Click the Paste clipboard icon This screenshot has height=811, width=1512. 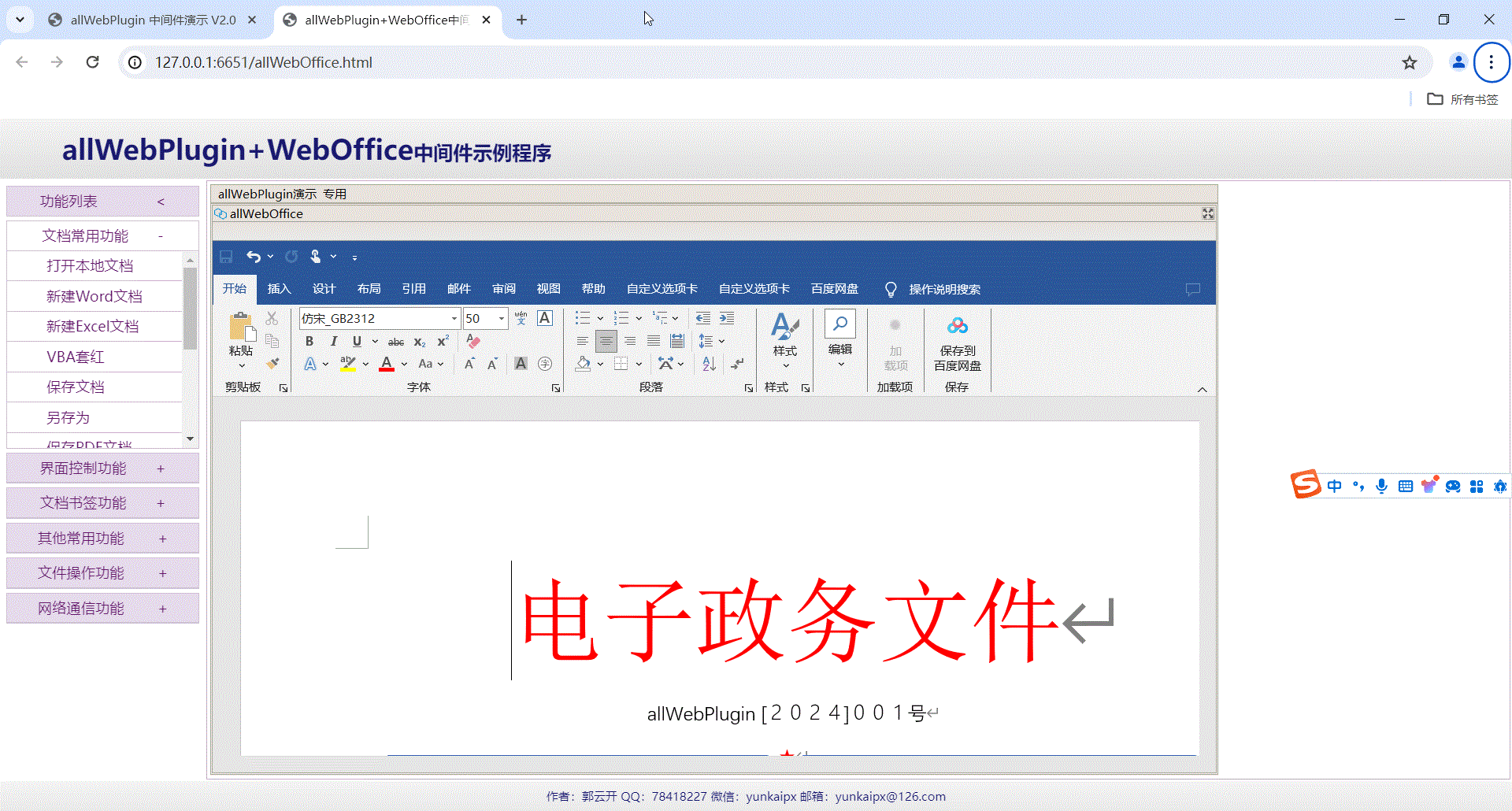tap(241, 328)
